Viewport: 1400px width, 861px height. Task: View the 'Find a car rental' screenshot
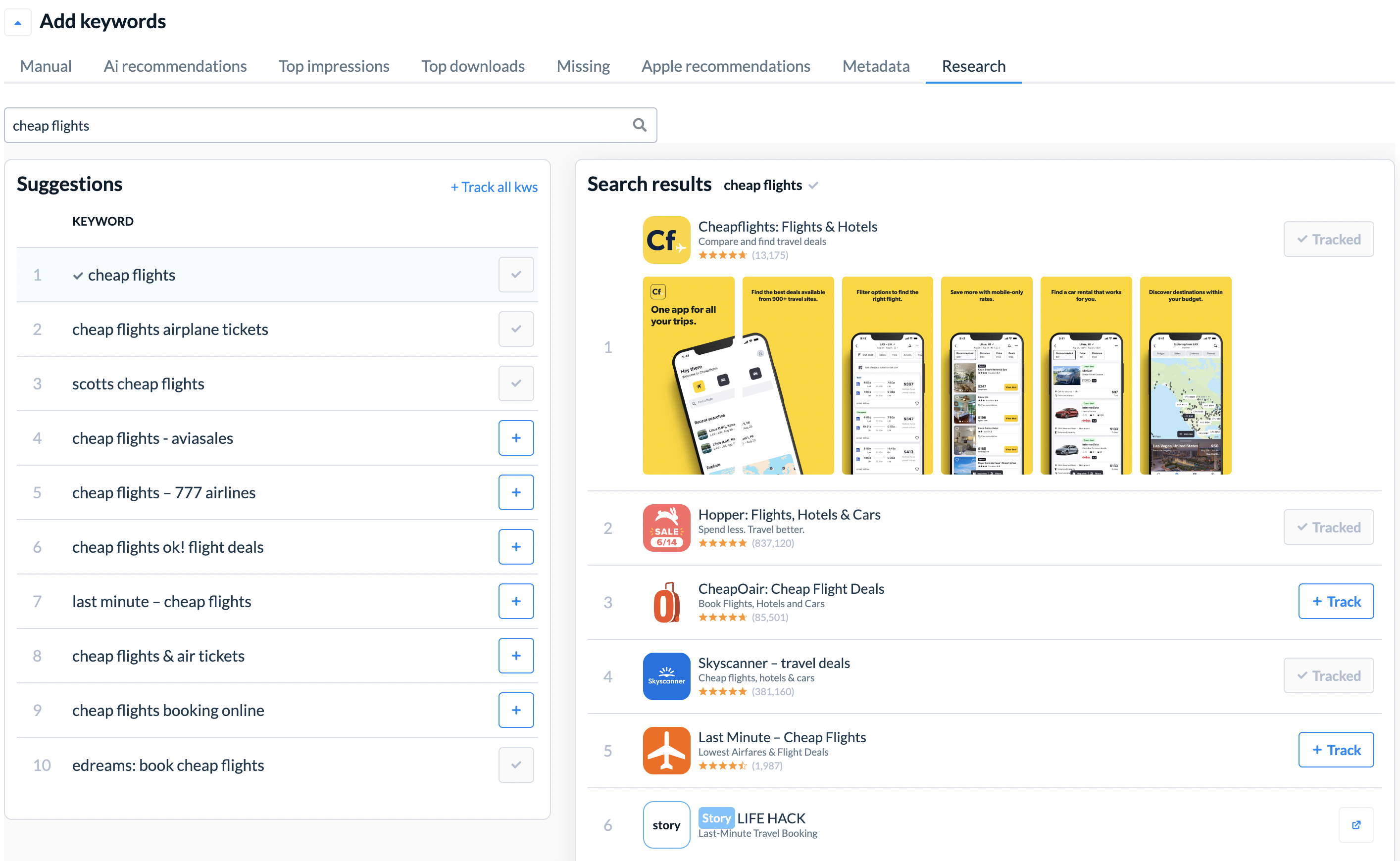coord(1086,376)
